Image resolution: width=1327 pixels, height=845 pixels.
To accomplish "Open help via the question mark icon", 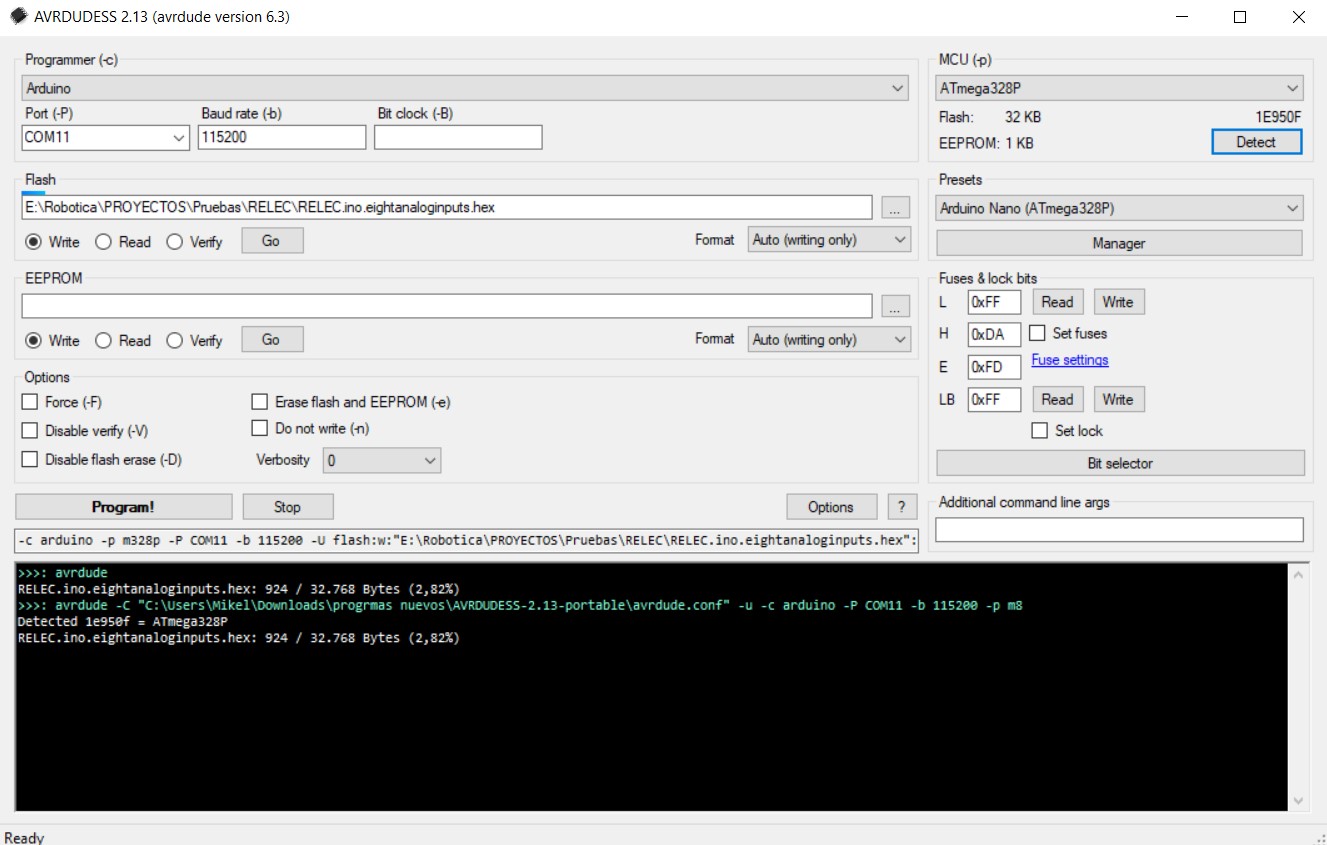I will [902, 506].
